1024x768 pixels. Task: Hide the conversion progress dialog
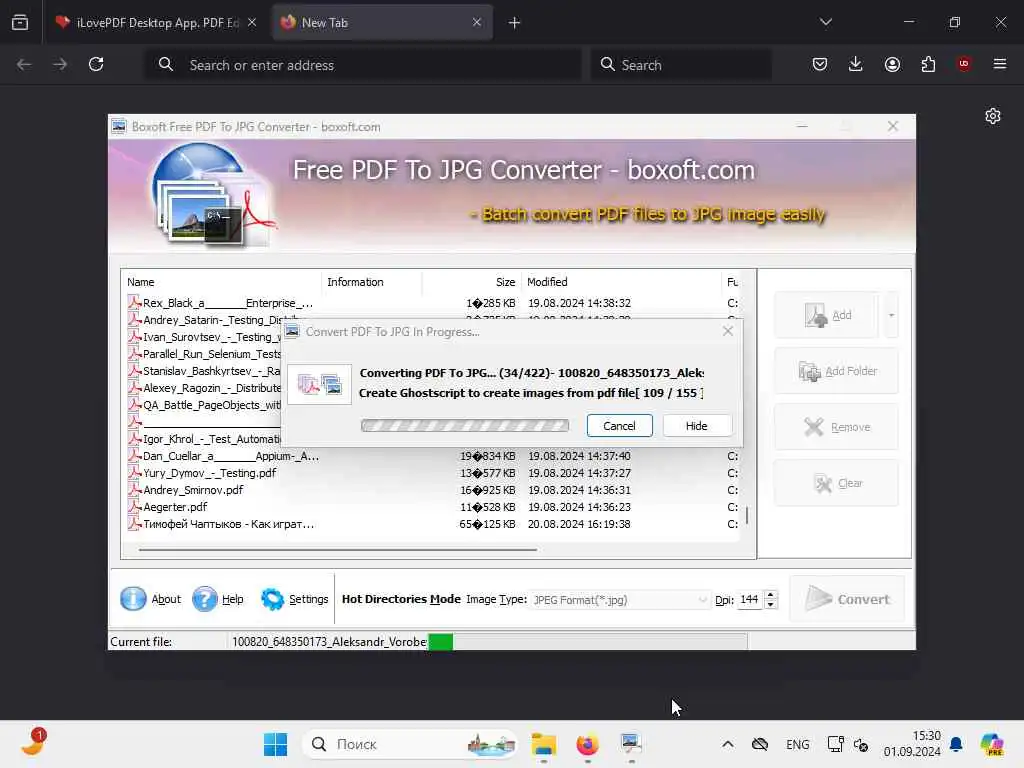pos(697,426)
